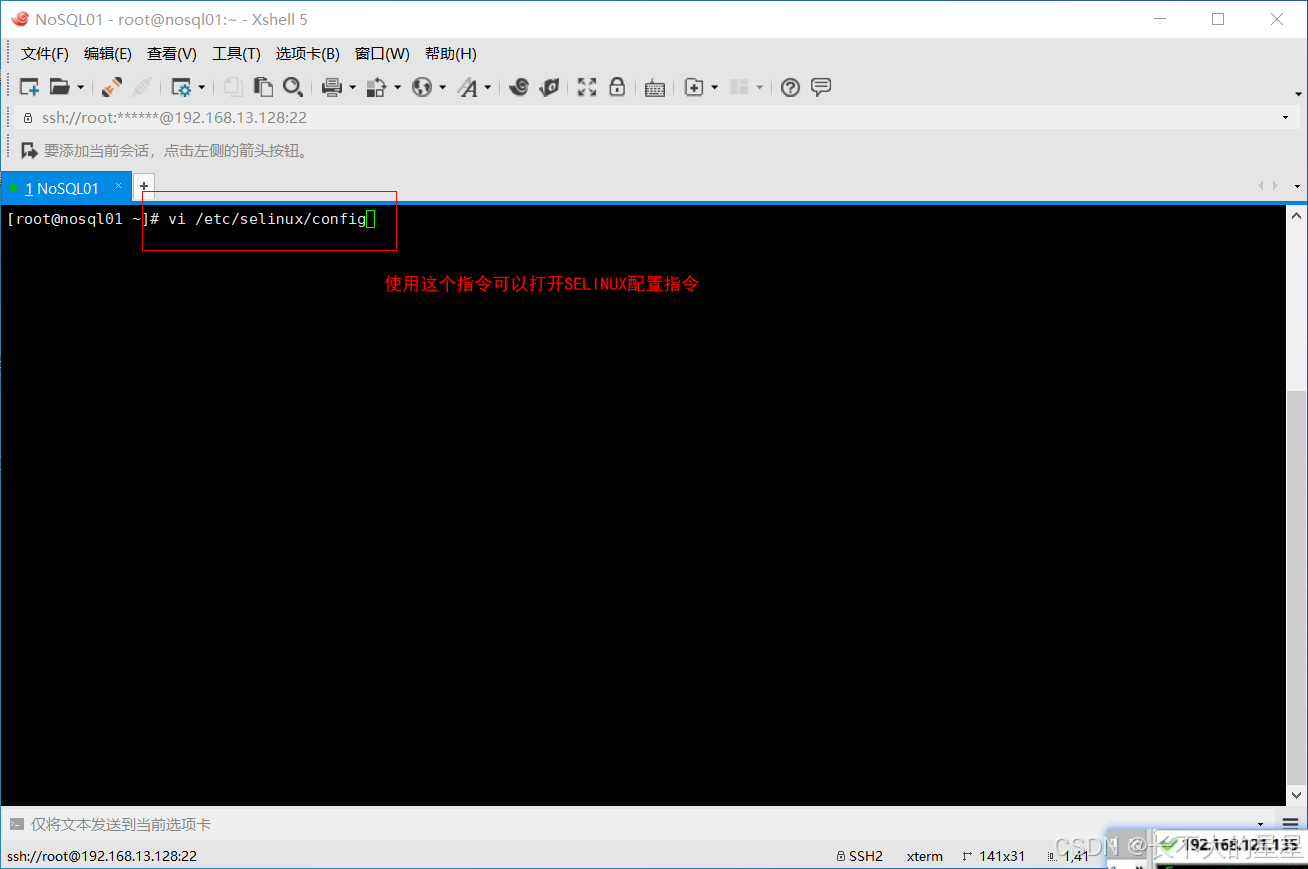Click the xterm status bar entry
Image resolution: width=1308 pixels, height=869 pixels.
[x=925, y=856]
